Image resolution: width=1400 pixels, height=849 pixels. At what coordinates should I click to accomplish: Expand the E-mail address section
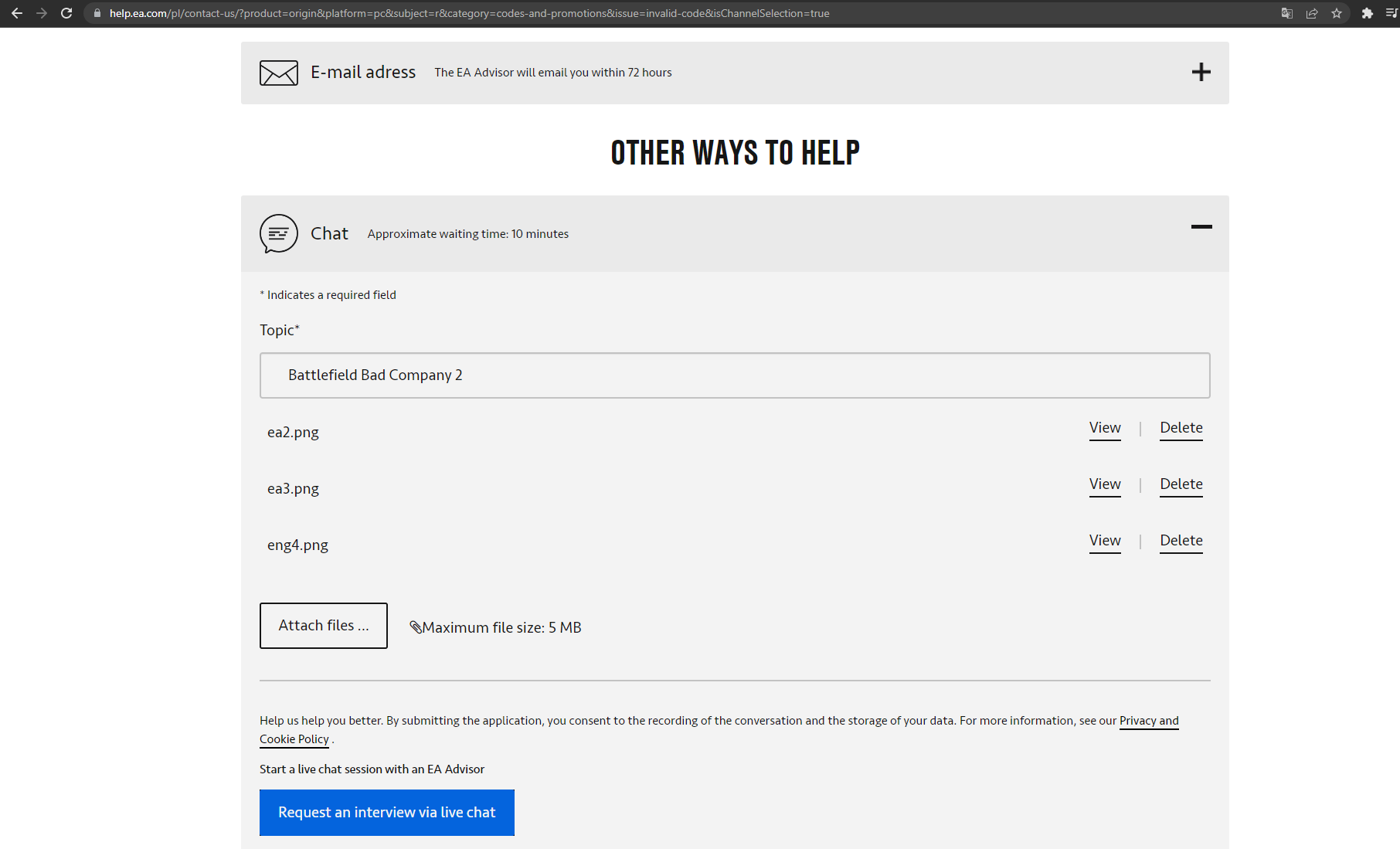tap(1201, 72)
